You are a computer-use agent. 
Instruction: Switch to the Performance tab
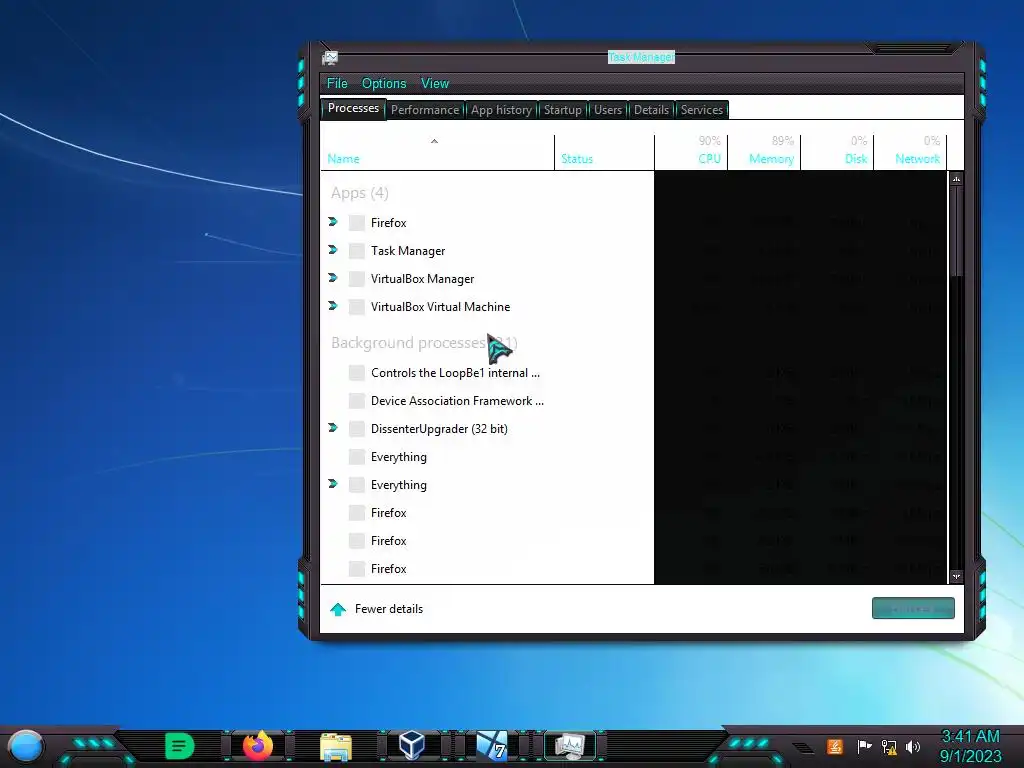pyautogui.click(x=425, y=110)
